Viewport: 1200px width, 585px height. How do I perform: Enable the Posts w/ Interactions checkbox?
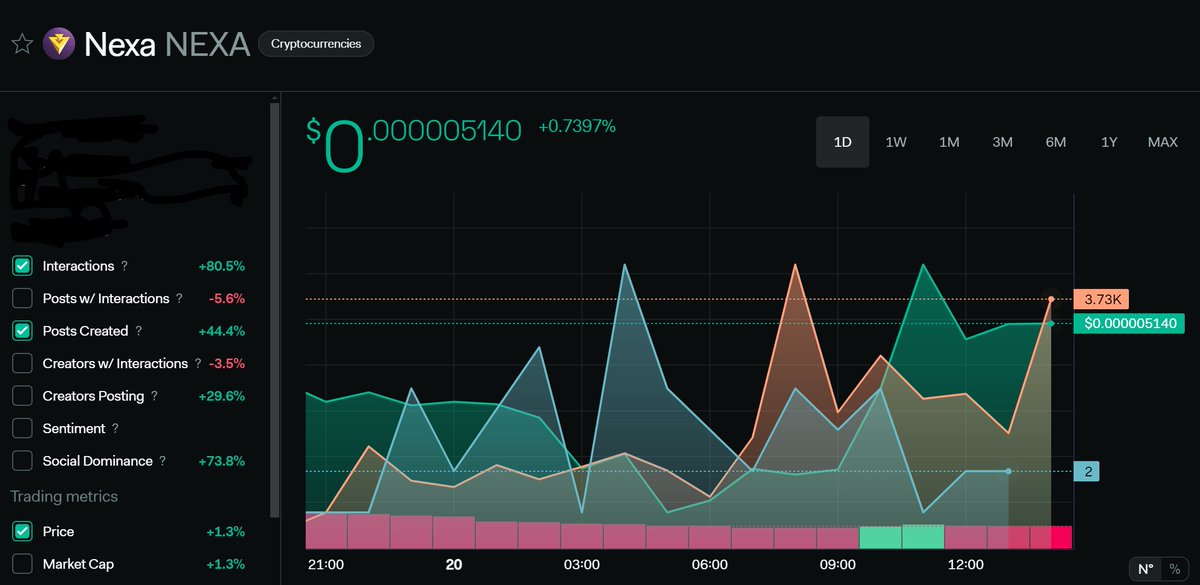(22, 298)
